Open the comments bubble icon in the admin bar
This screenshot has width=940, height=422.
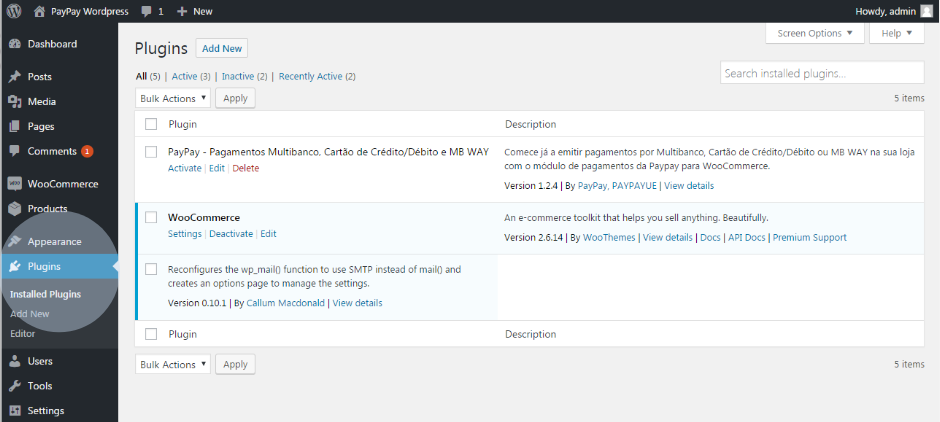(x=146, y=11)
